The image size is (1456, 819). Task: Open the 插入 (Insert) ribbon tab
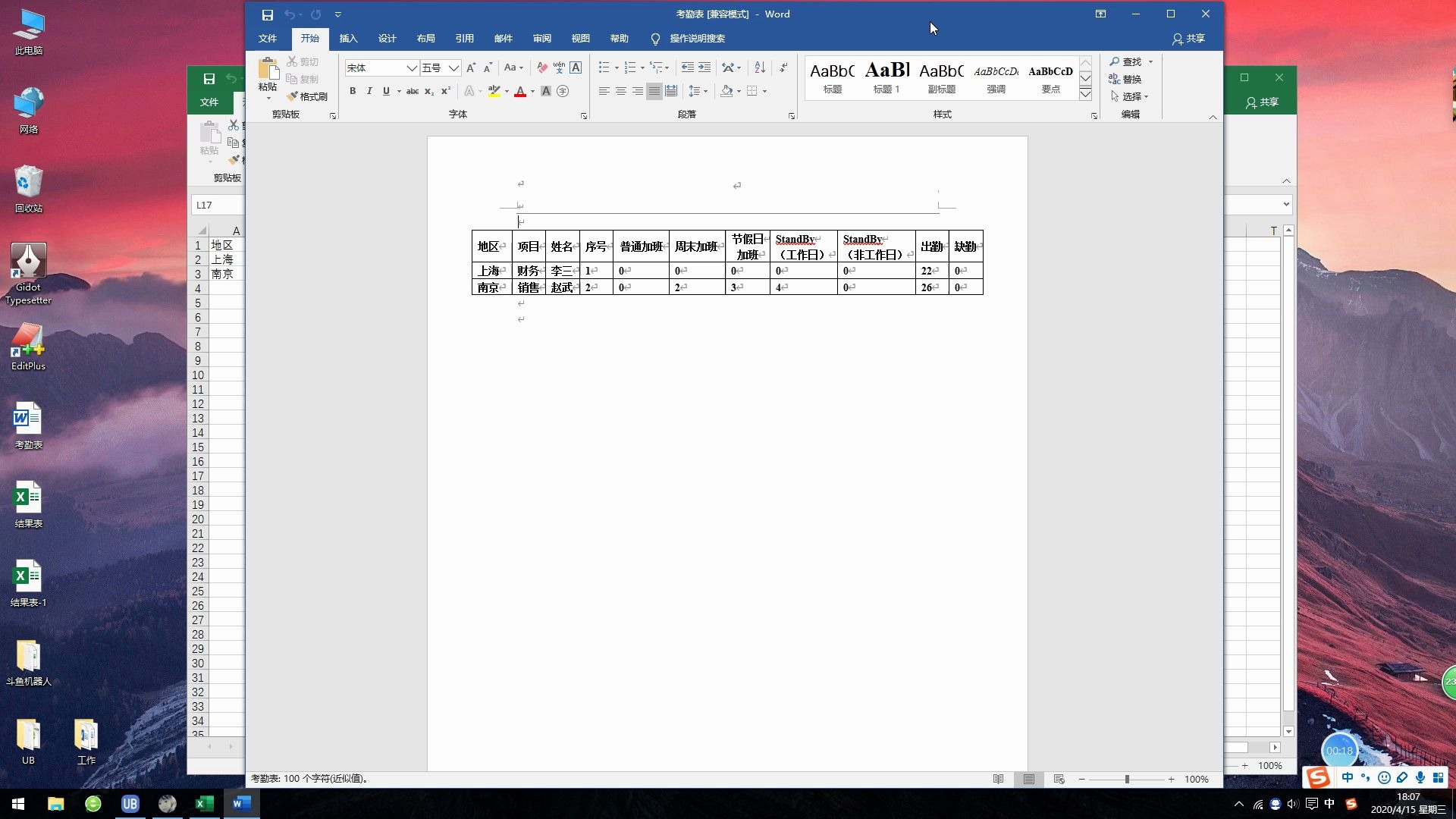(x=348, y=39)
